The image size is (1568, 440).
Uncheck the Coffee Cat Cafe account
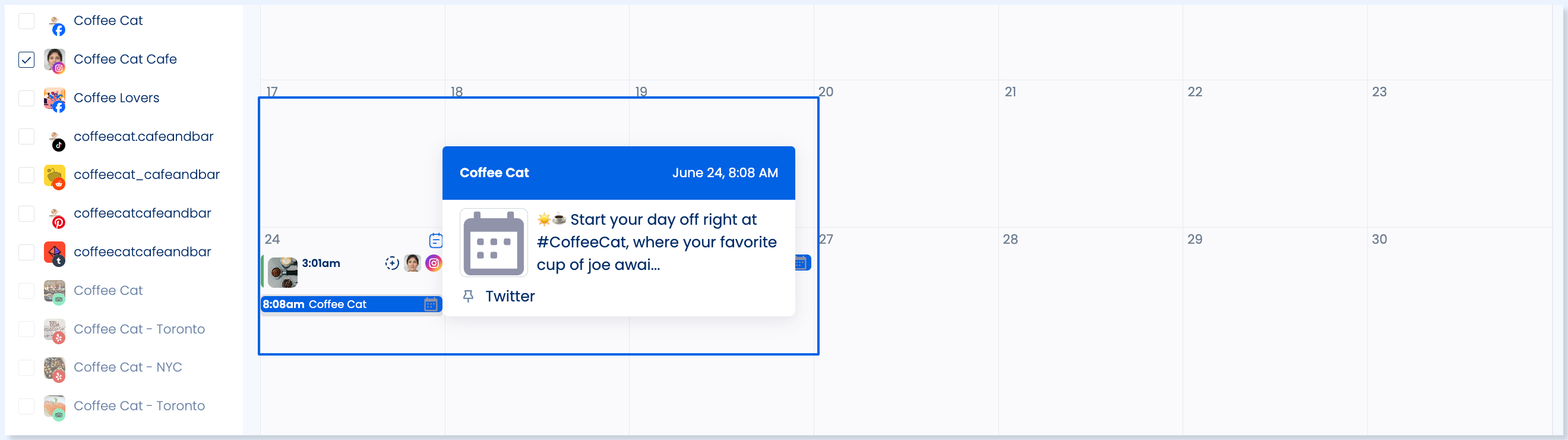[27, 59]
